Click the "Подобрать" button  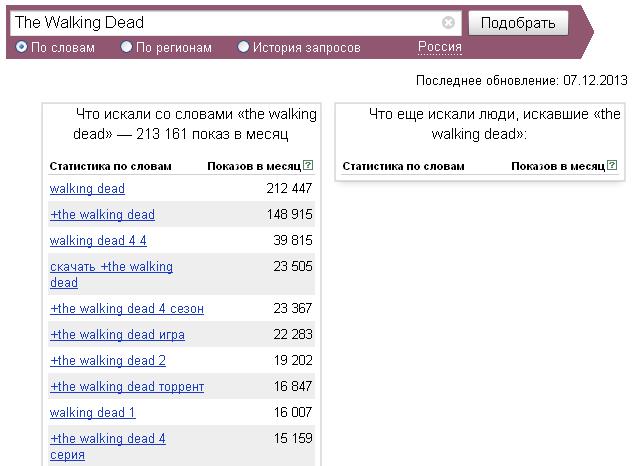pyautogui.click(x=518, y=23)
